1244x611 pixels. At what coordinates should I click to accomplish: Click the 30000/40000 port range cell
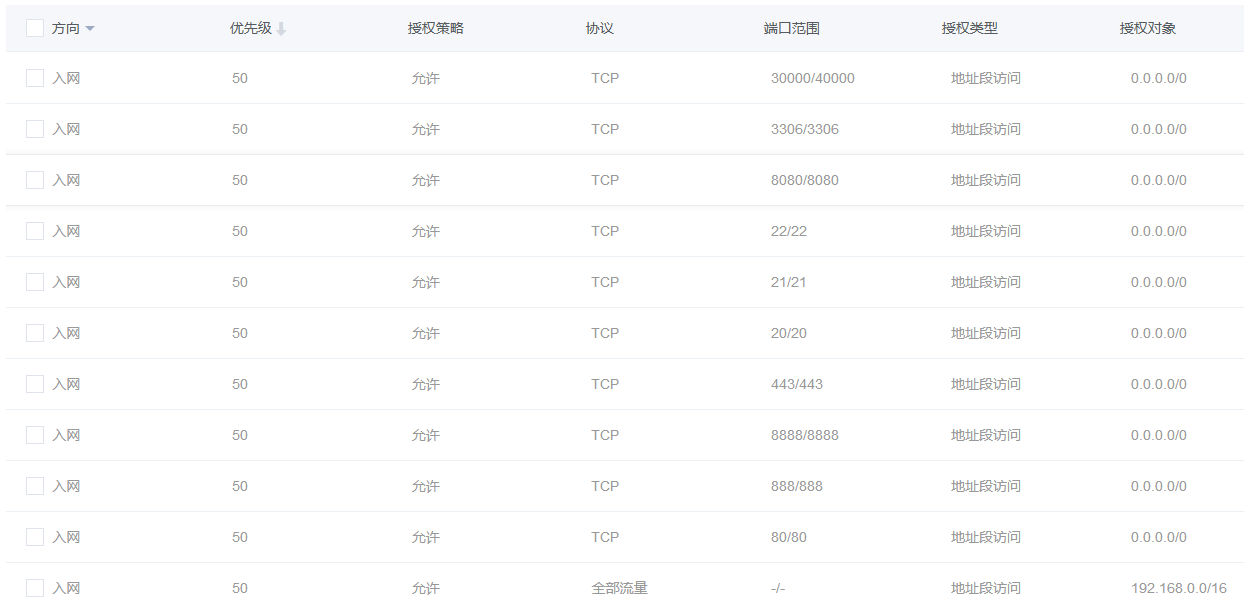813,78
